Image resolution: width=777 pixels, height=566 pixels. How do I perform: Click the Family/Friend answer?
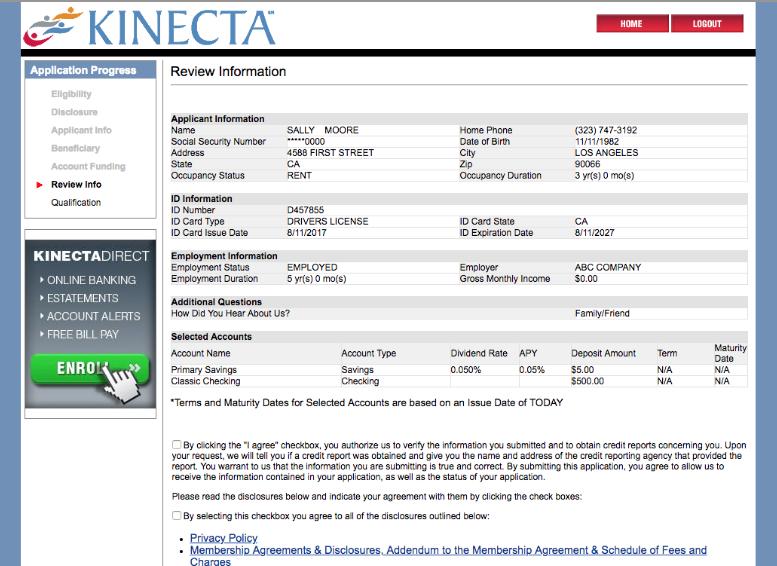[x=602, y=313]
